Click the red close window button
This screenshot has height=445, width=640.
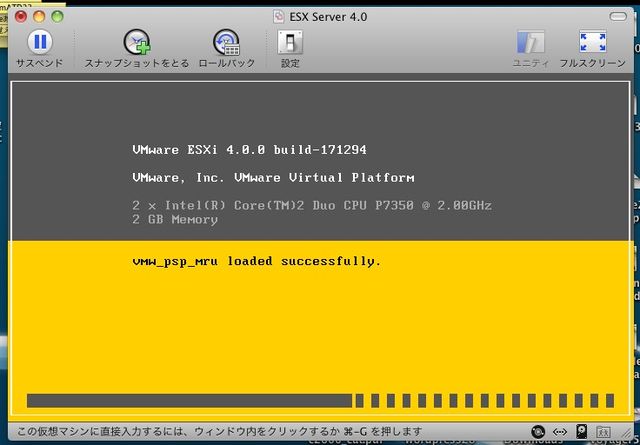(21, 16)
